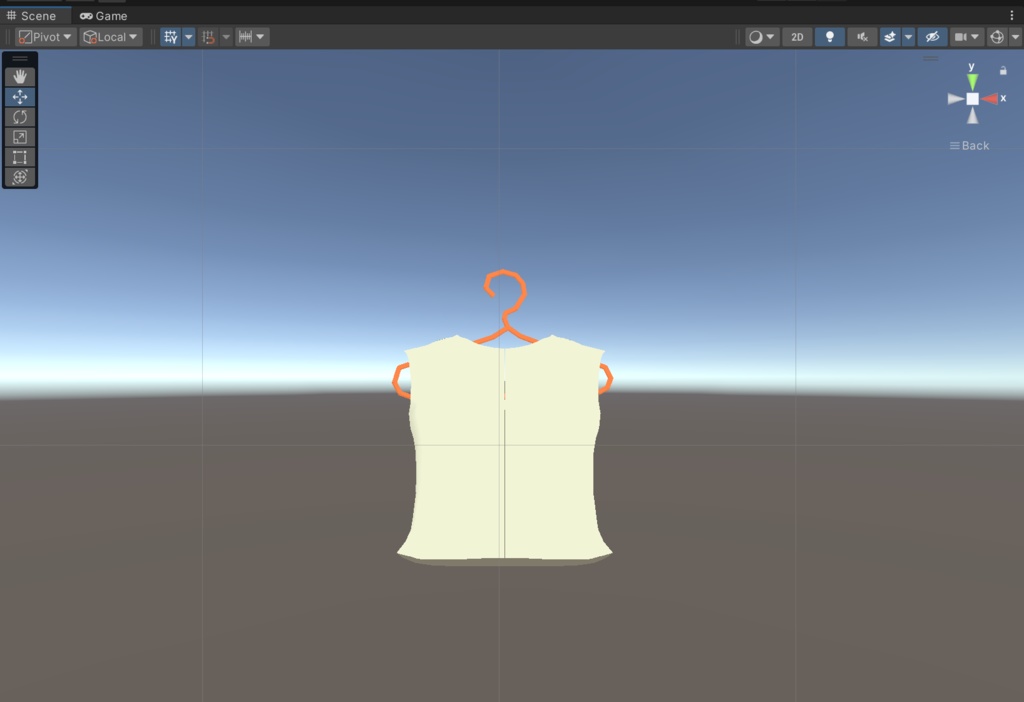The height and width of the screenshot is (702, 1024).
Task: Switch to the Scene tab
Action: [x=32, y=16]
